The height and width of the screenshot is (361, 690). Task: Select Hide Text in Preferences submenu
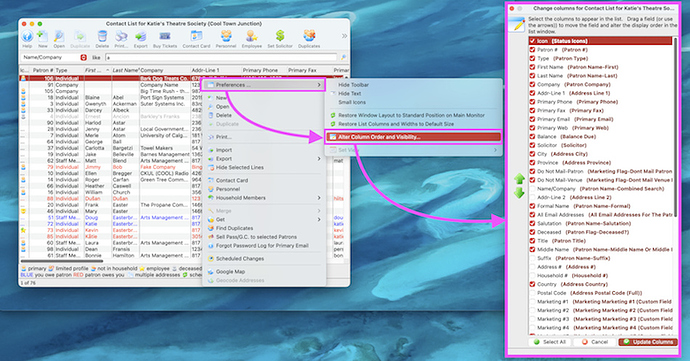point(349,93)
